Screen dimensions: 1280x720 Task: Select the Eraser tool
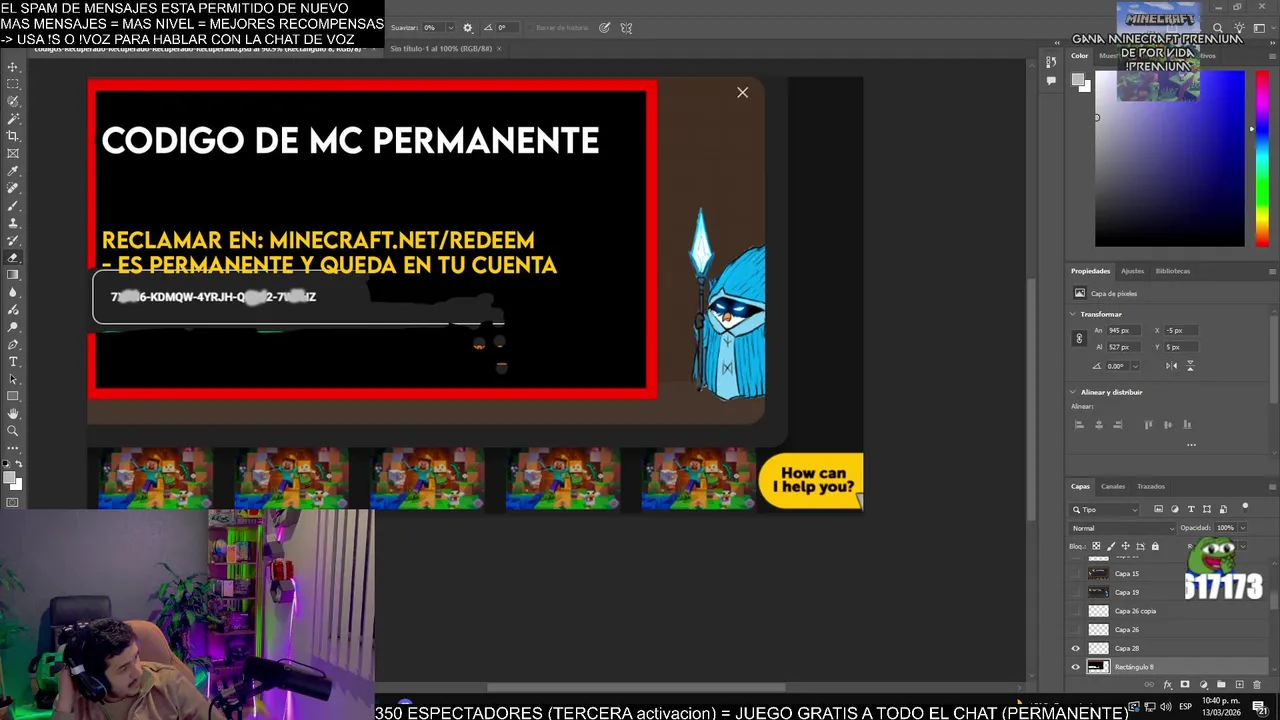click(13, 258)
